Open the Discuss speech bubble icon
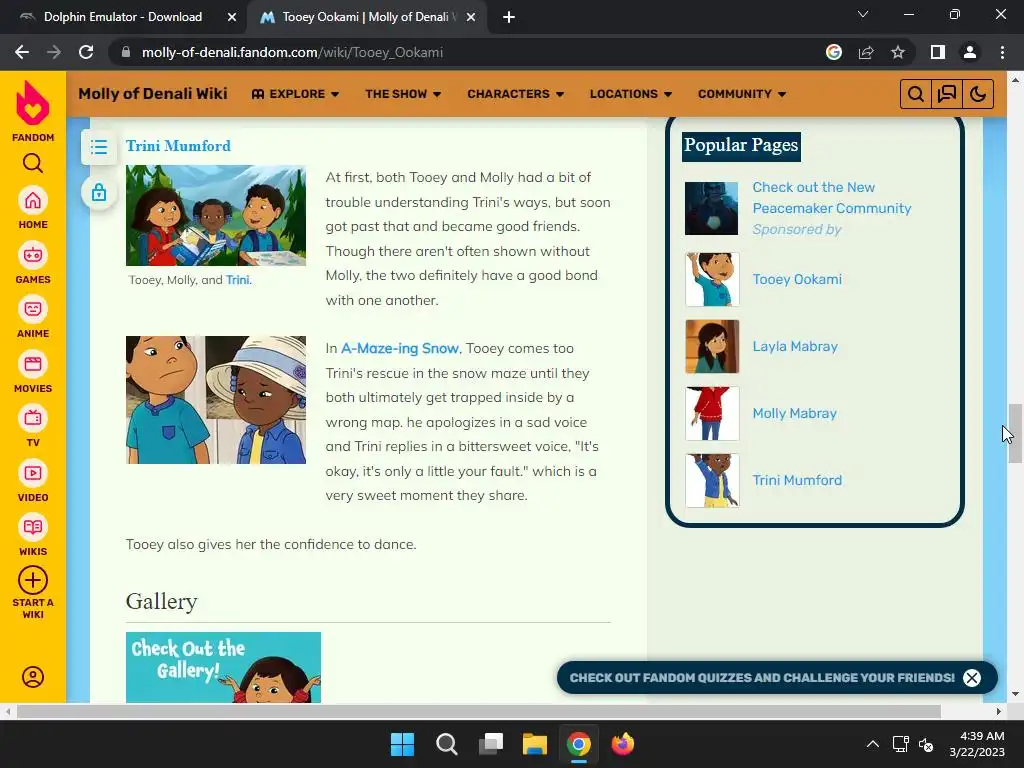Screen dimensions: 1024x768 tap(946, 94)
